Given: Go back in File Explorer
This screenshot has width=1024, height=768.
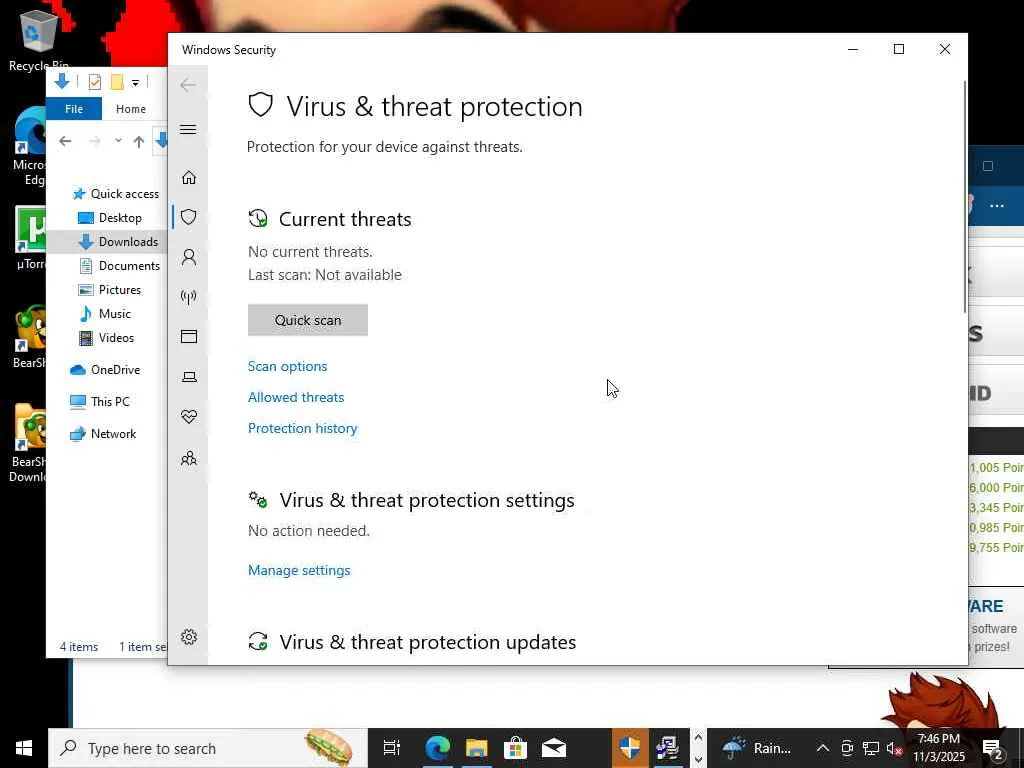Looking at the screenshot, I should [x=65, y=141].
